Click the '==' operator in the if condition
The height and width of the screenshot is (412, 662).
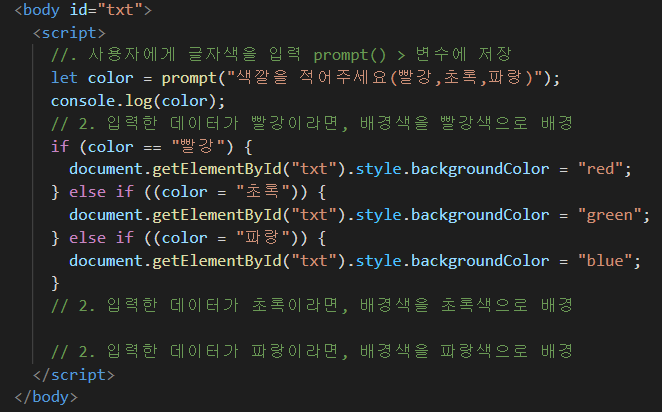152,147
